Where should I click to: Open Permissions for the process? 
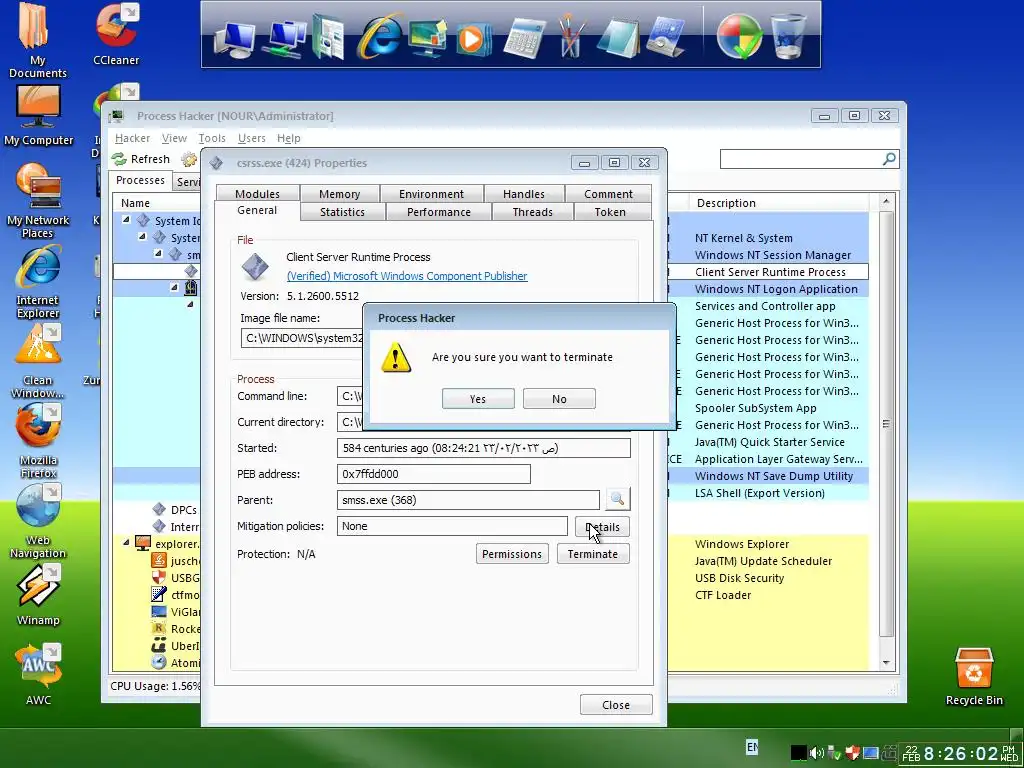[512, 554]
